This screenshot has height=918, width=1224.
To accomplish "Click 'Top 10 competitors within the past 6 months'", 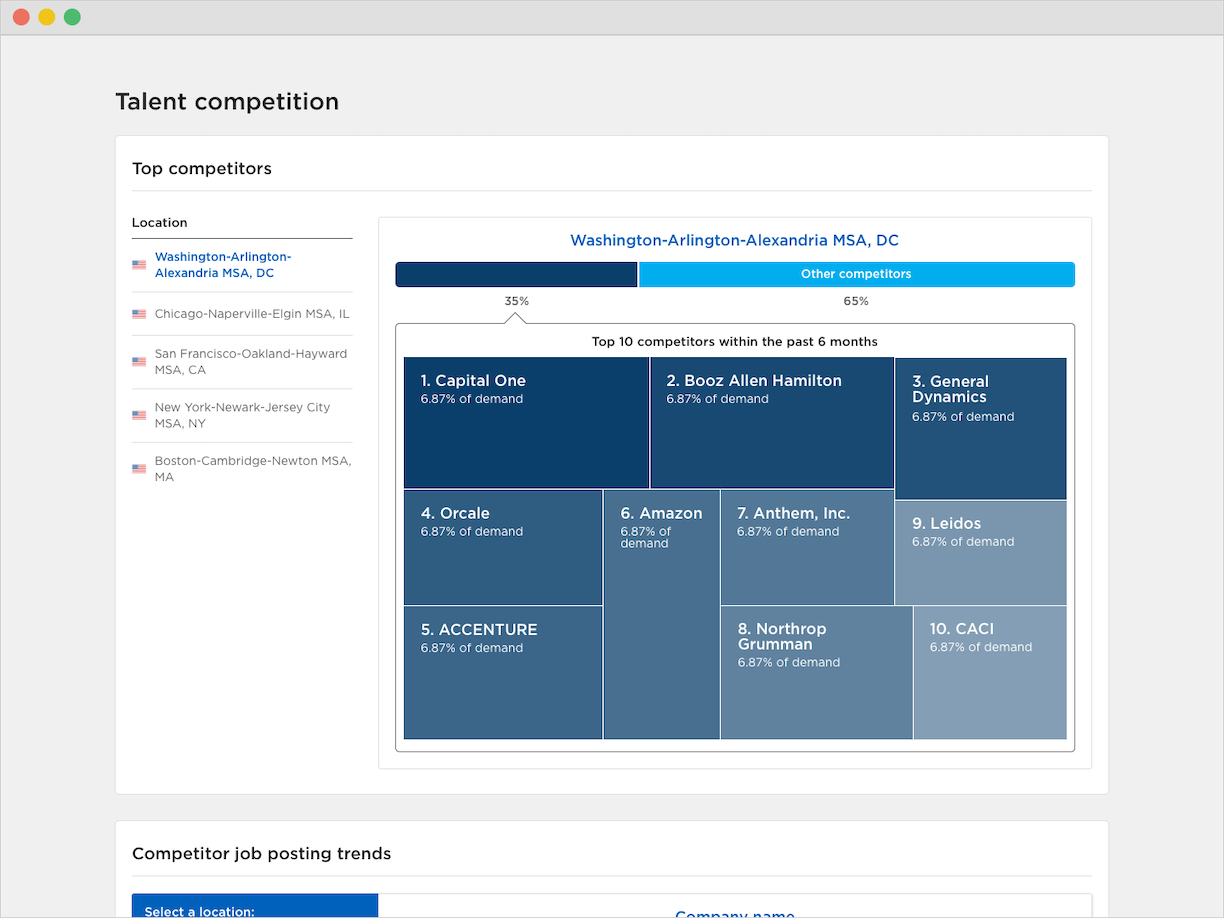I will pos(735,342).
